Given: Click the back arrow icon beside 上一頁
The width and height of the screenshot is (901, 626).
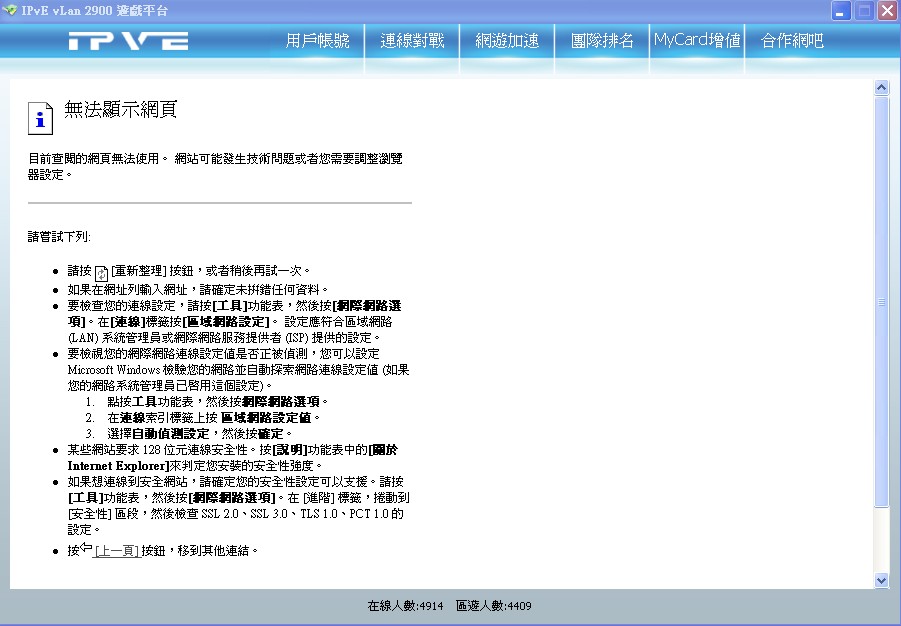Looking at the screenshot, I should point(86,547).
